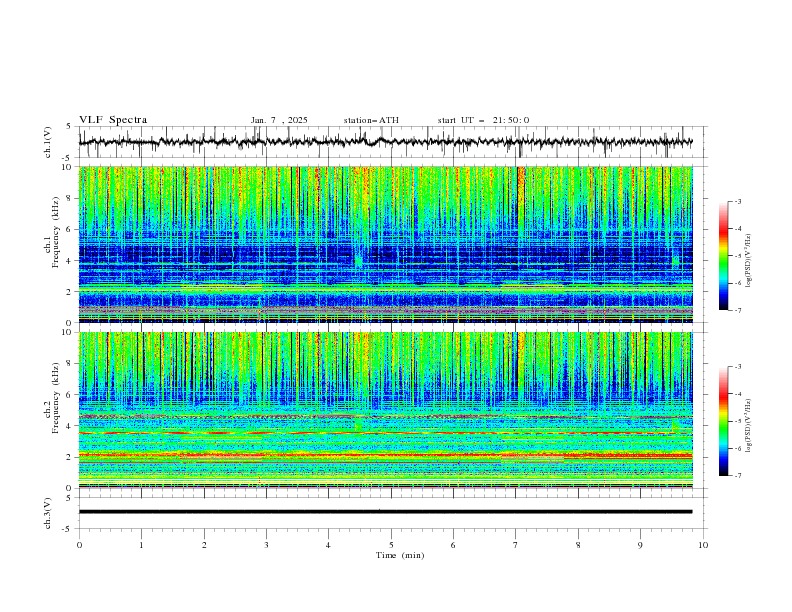
Task: Click the 'Time (min)' axis title
Action: [400, 555]
